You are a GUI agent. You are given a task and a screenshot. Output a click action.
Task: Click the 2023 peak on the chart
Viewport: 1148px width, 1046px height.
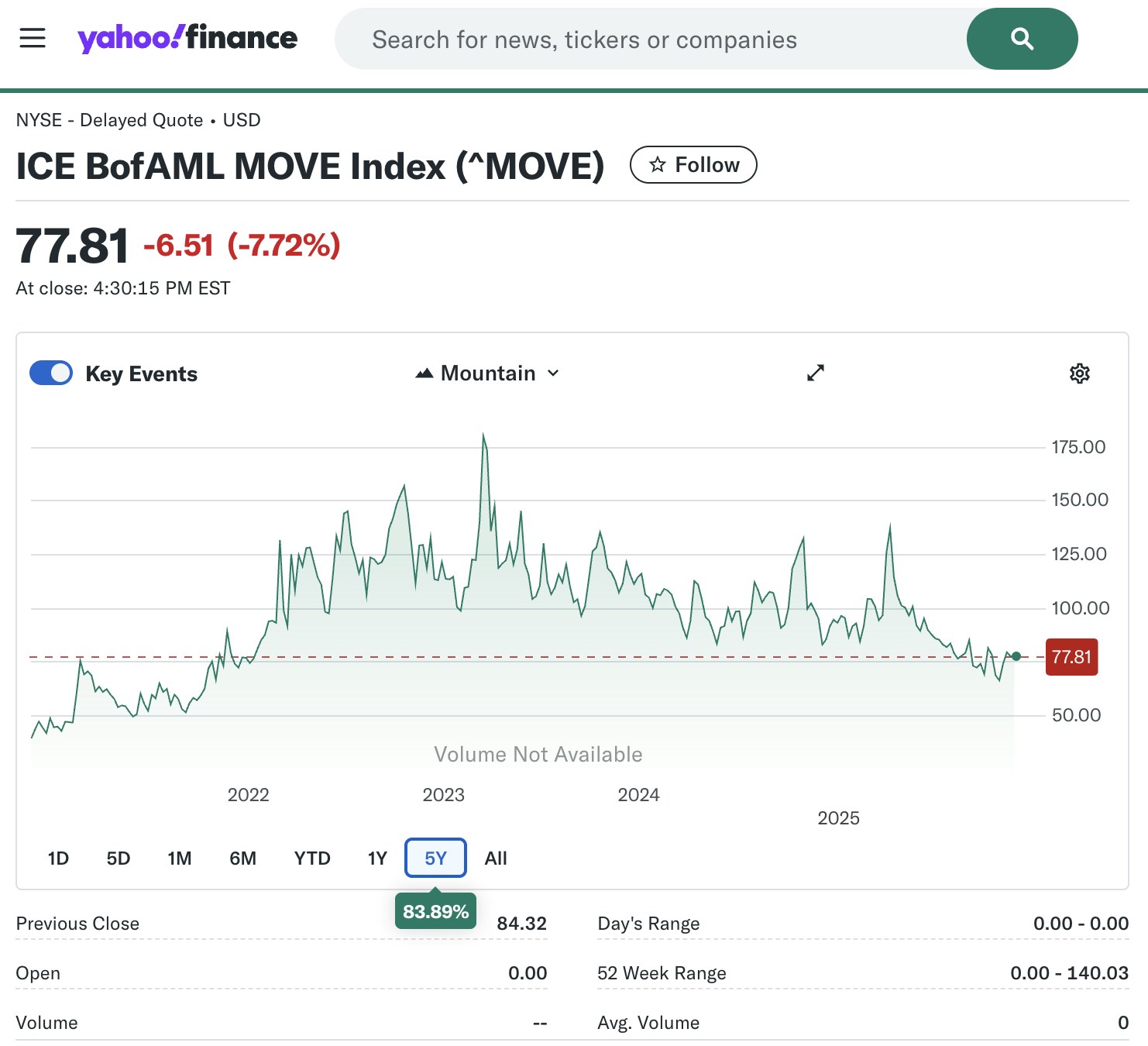tap(484, 436)
